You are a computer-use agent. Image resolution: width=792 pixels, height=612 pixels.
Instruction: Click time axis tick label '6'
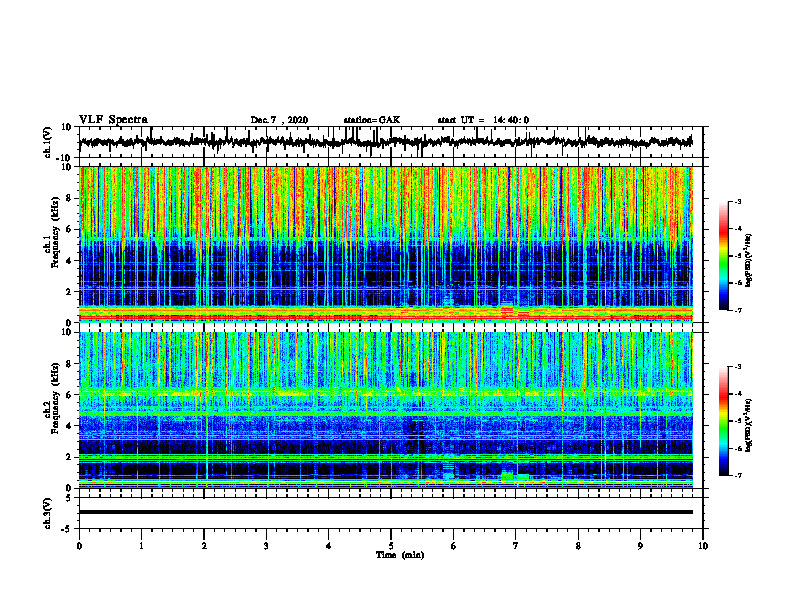coord(454,546)
